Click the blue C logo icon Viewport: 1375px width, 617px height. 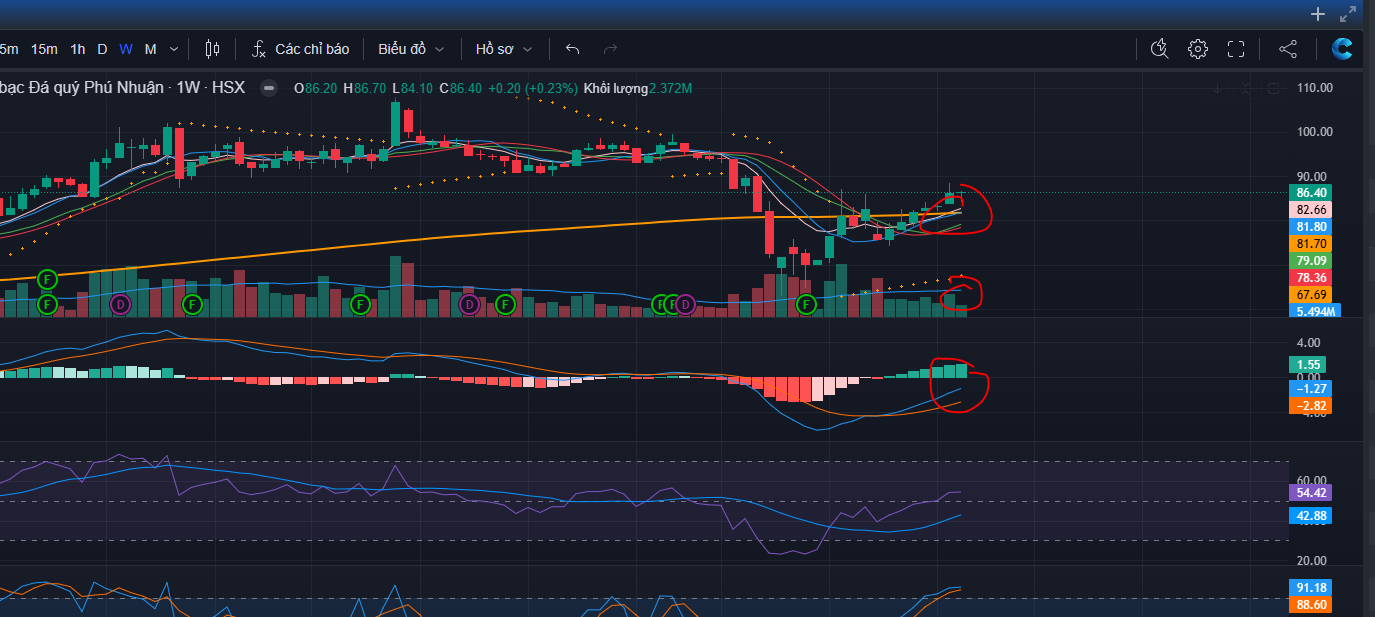(1342, 48)
